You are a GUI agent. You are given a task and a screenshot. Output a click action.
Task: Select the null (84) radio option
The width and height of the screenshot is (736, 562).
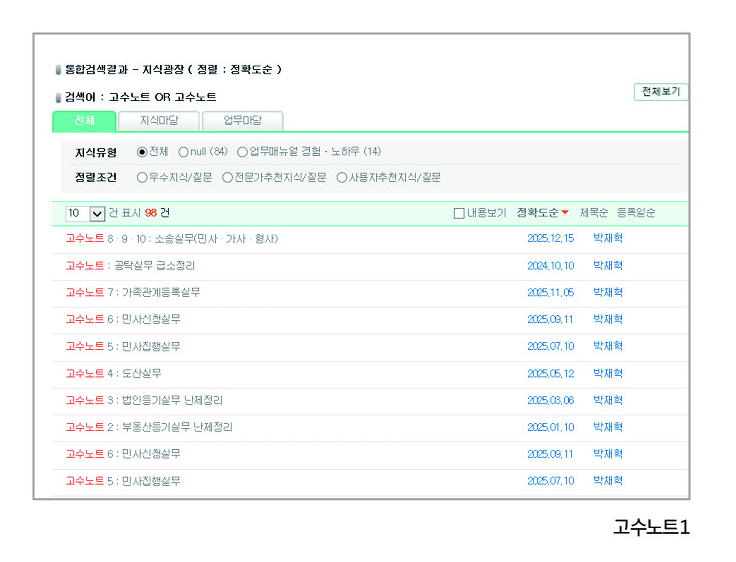183,152
